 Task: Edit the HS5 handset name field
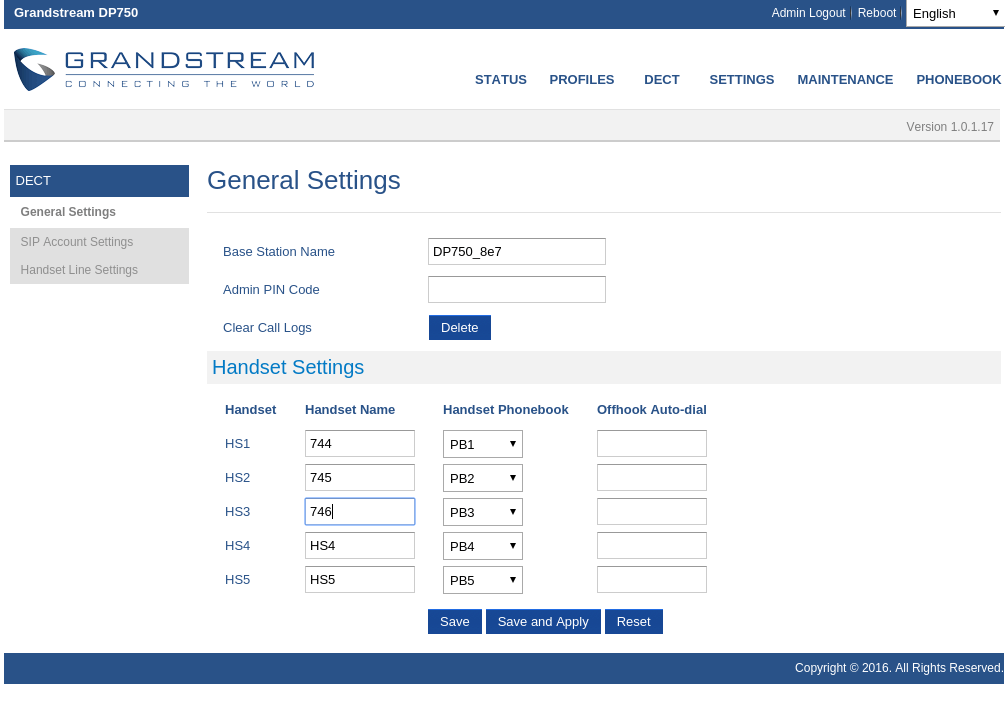pyautogui.click(x=360, y=579)
